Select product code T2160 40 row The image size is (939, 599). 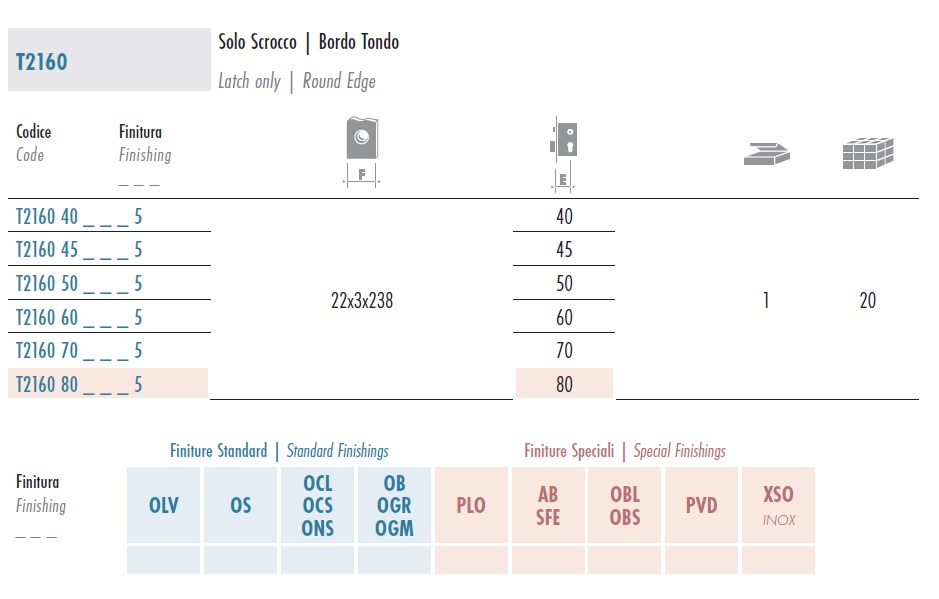[x=109, y=216]
